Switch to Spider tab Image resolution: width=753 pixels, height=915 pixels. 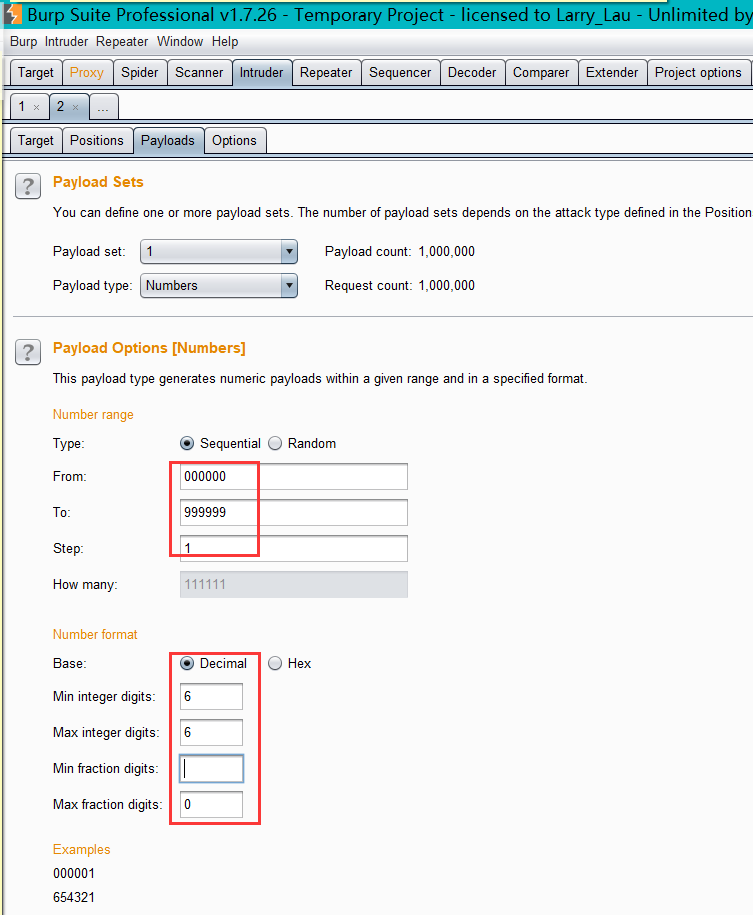(x=140, y=72)
